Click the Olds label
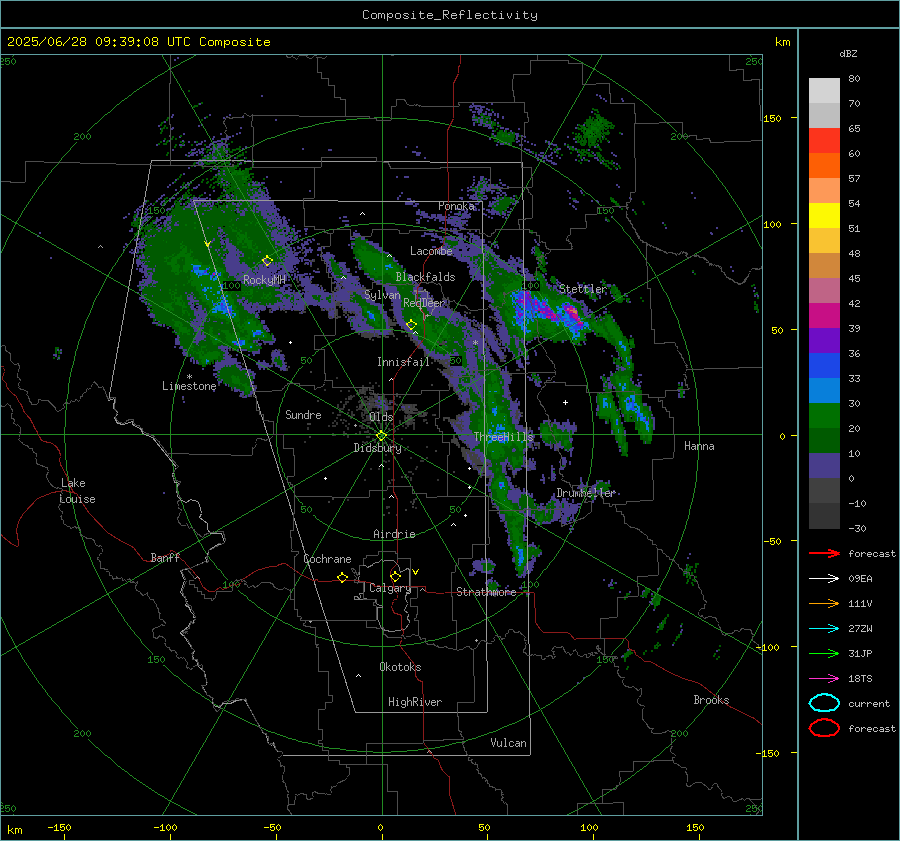This screenshot has height=841, width=900. (381, 417)
